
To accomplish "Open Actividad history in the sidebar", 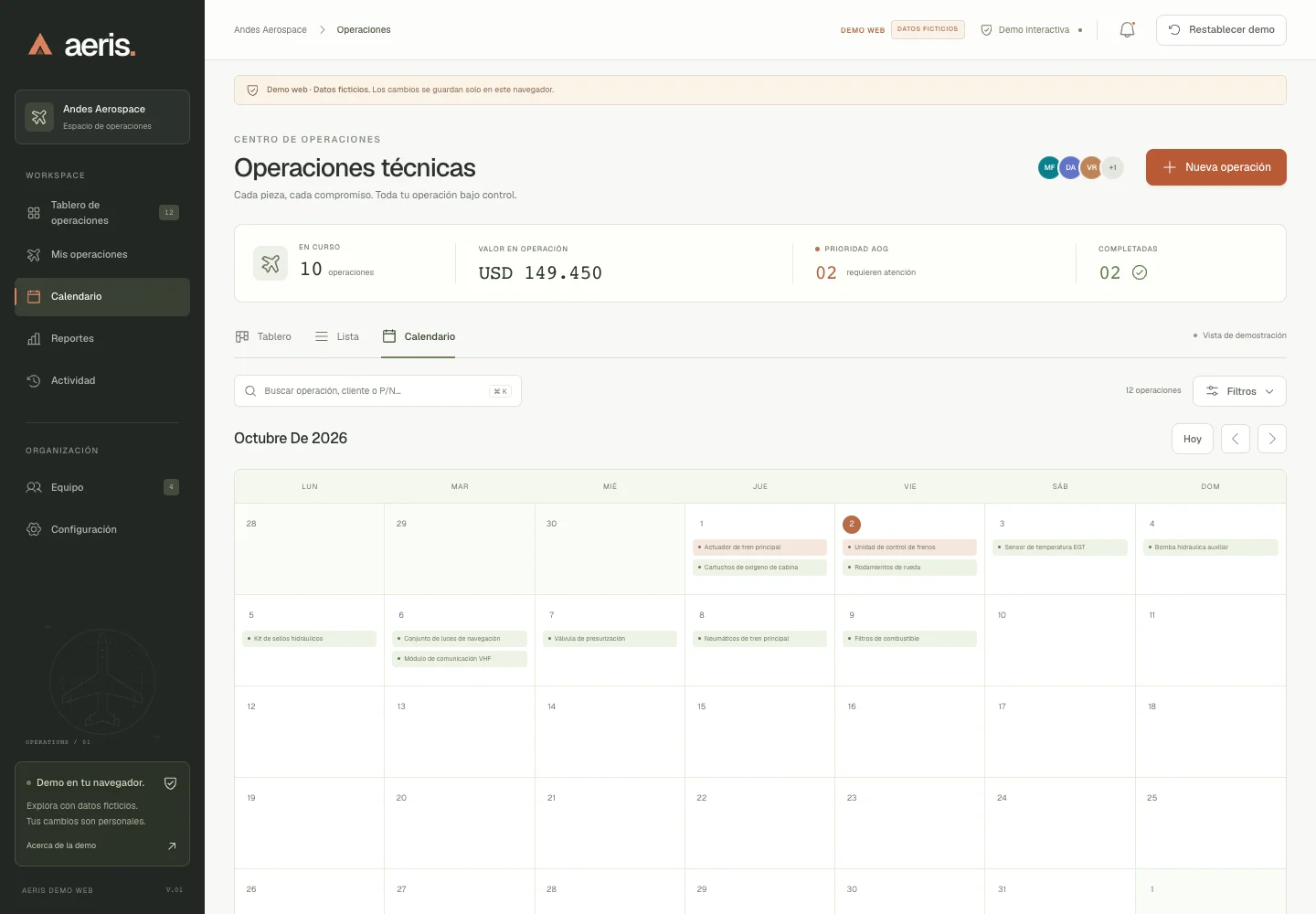I will 102,381.
